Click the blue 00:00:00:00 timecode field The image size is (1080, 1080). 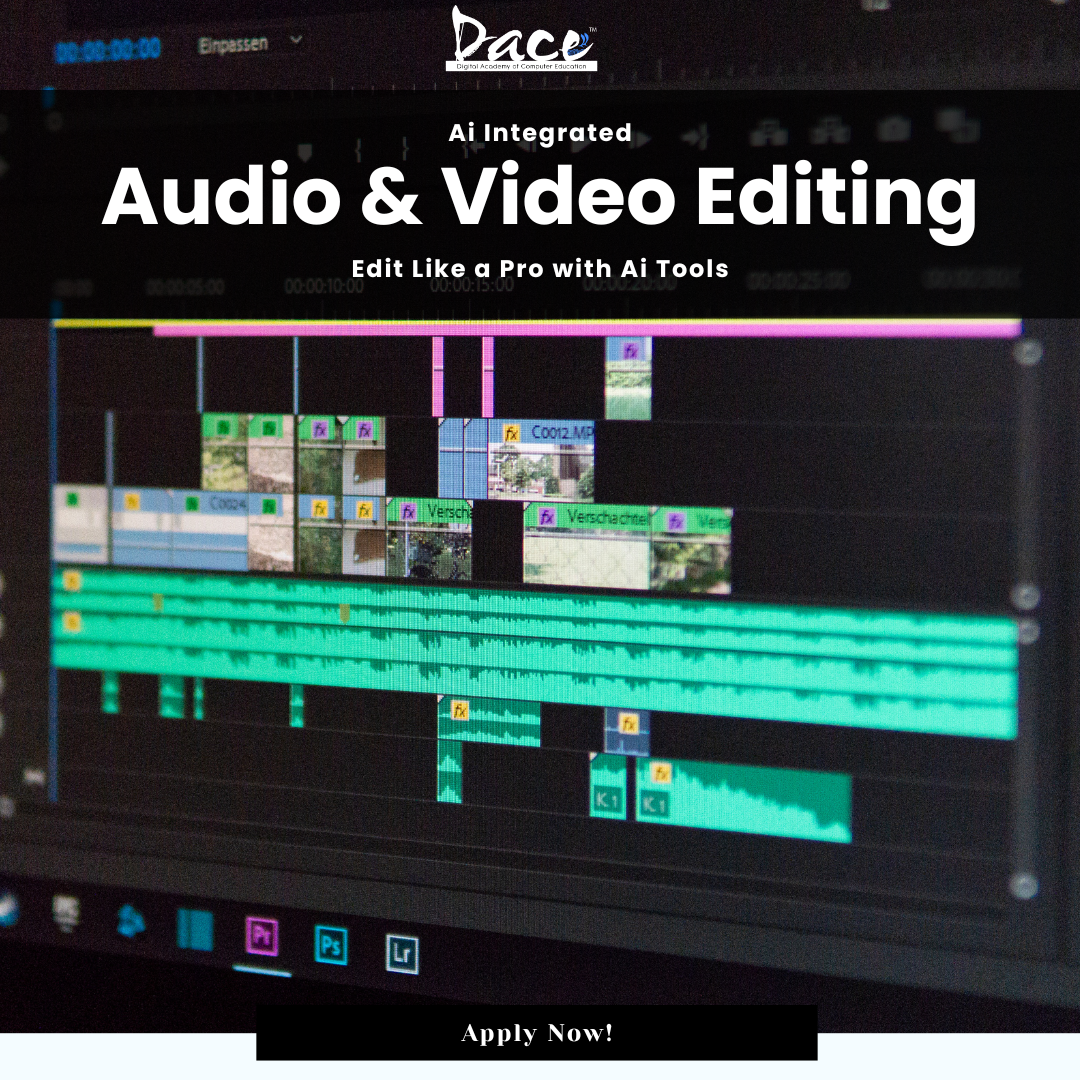click(107, 50)
